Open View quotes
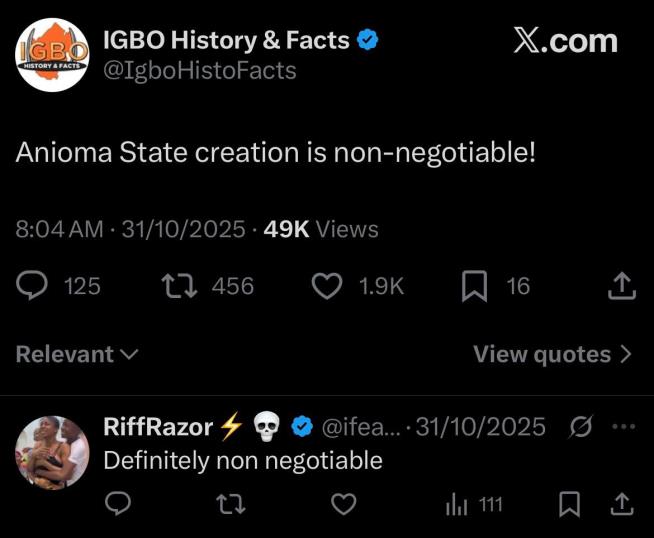 coord(552,354)
